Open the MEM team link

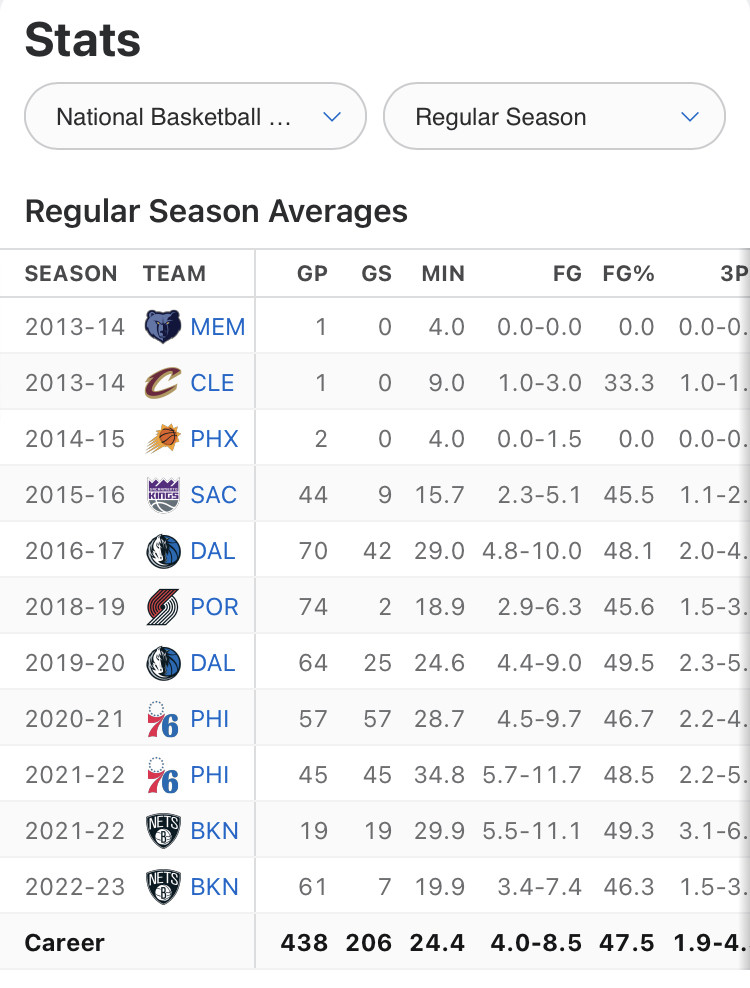(217, 327)
